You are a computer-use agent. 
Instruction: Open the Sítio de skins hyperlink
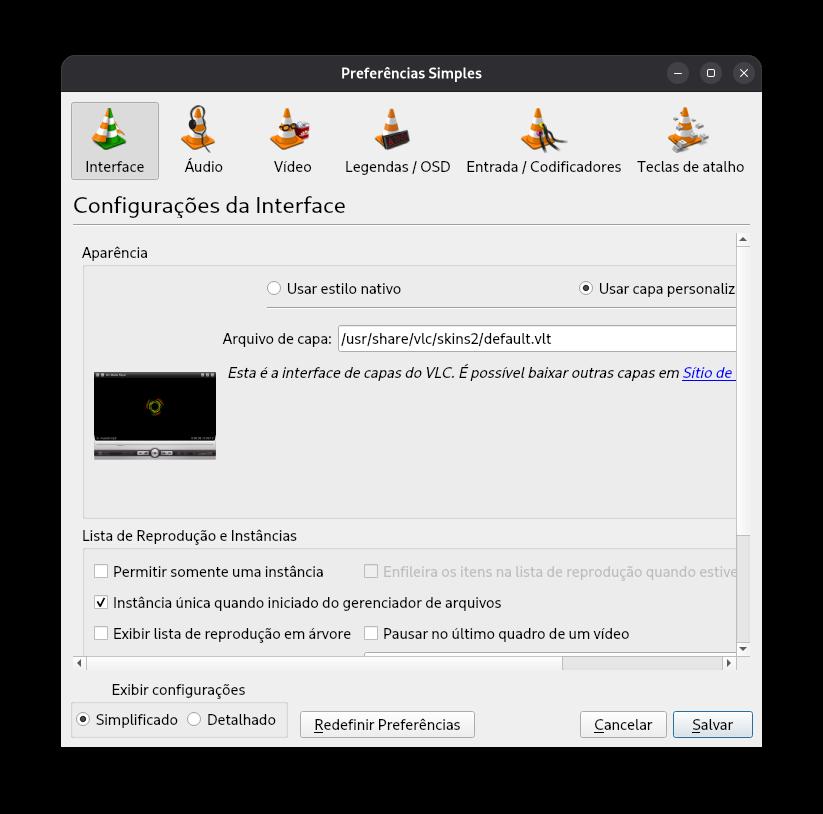(709, 373)
